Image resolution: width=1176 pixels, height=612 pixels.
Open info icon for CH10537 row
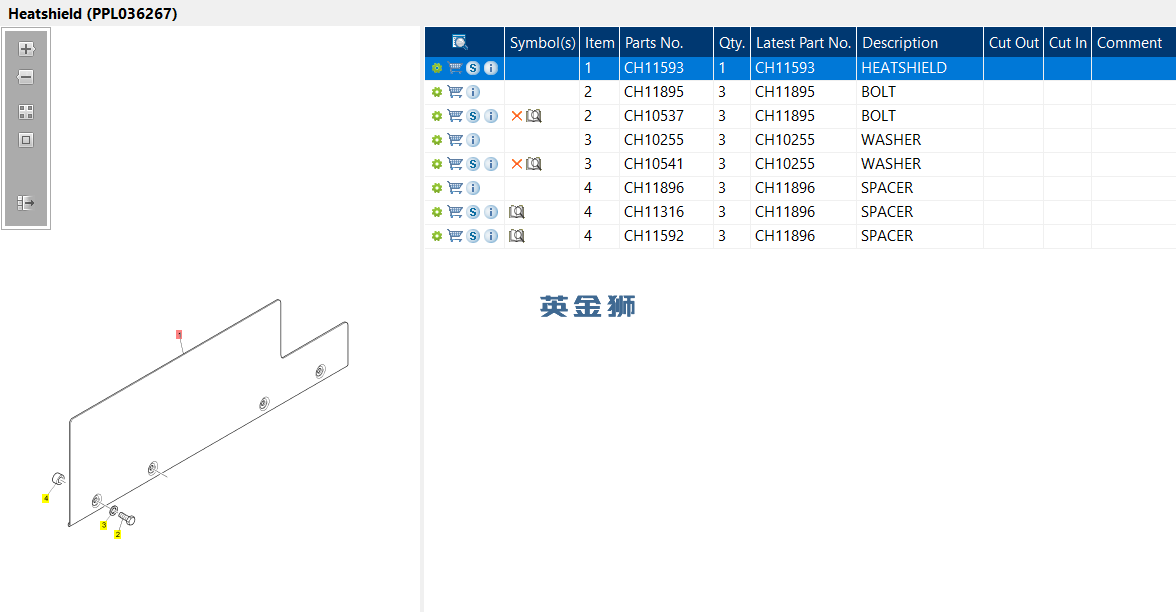pos(490,116)
